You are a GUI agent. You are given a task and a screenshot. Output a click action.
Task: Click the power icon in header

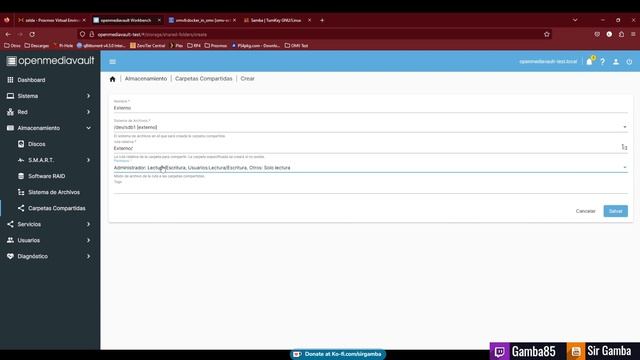[629, 62]
